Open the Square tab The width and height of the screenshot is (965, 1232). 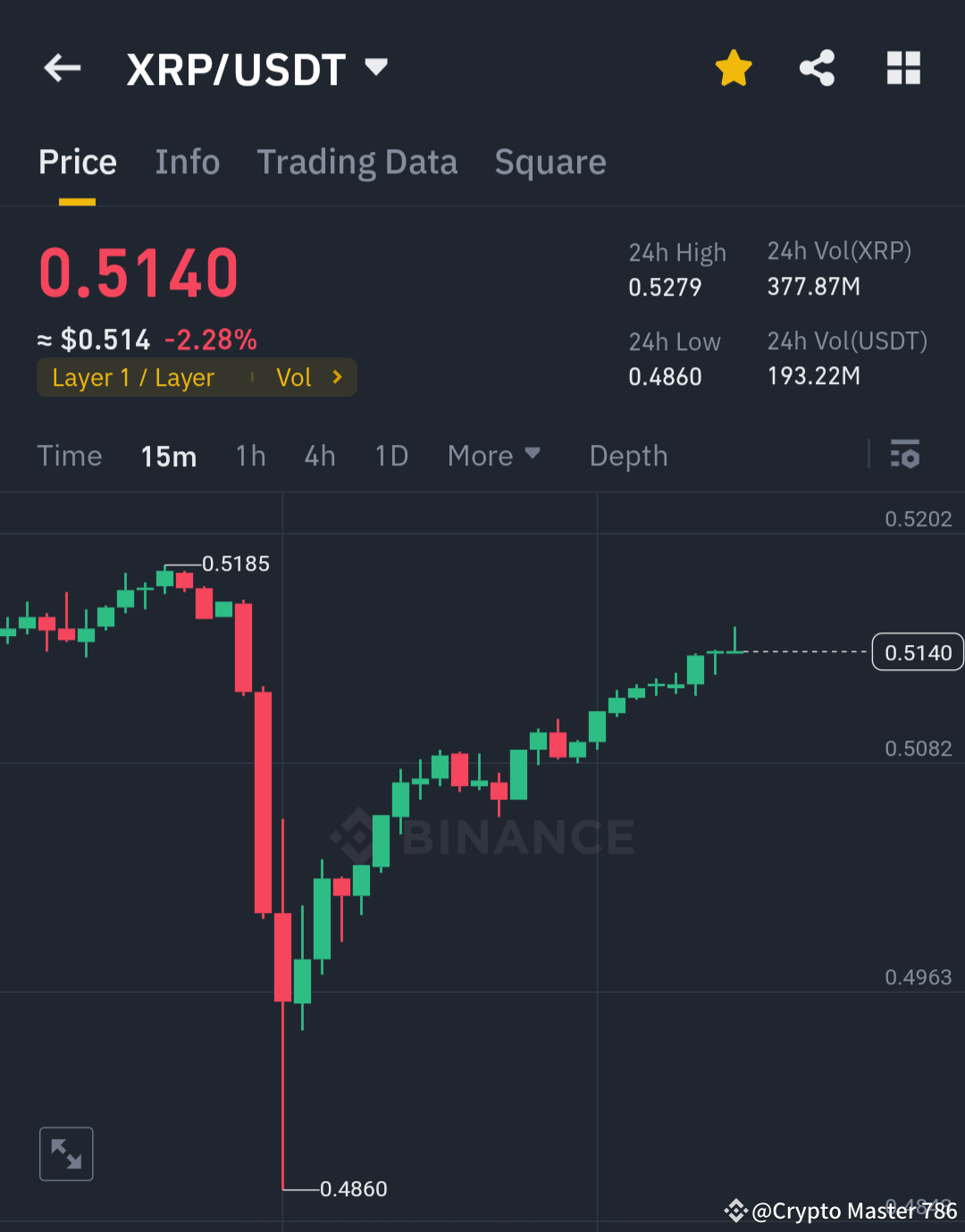pos(550,162)
